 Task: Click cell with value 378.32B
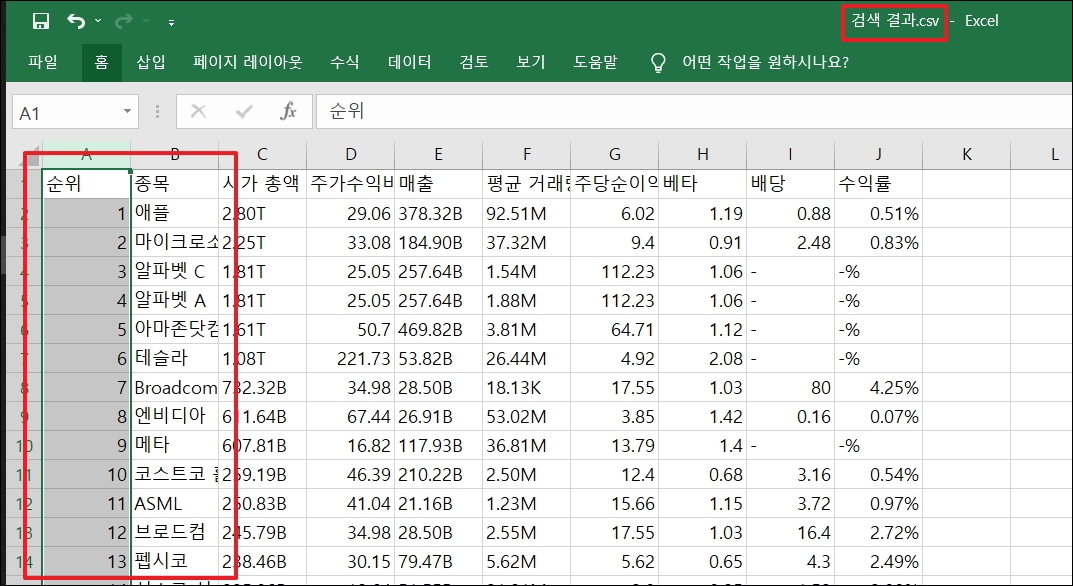(x=438, y=213)
